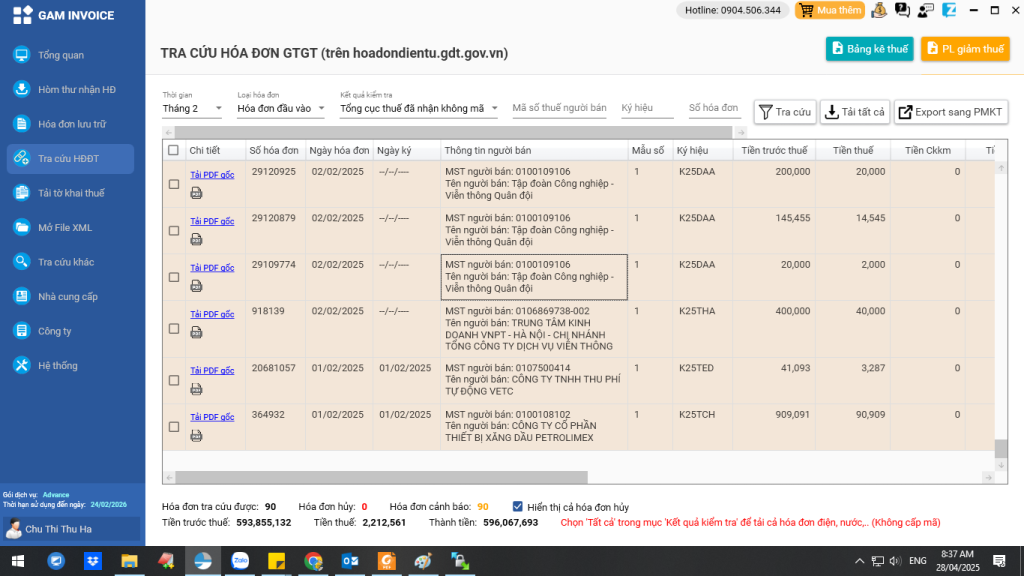Click user profile Chu Thi Thu Ha
The image size is (1024, 576).
click(x=71, y=529)
